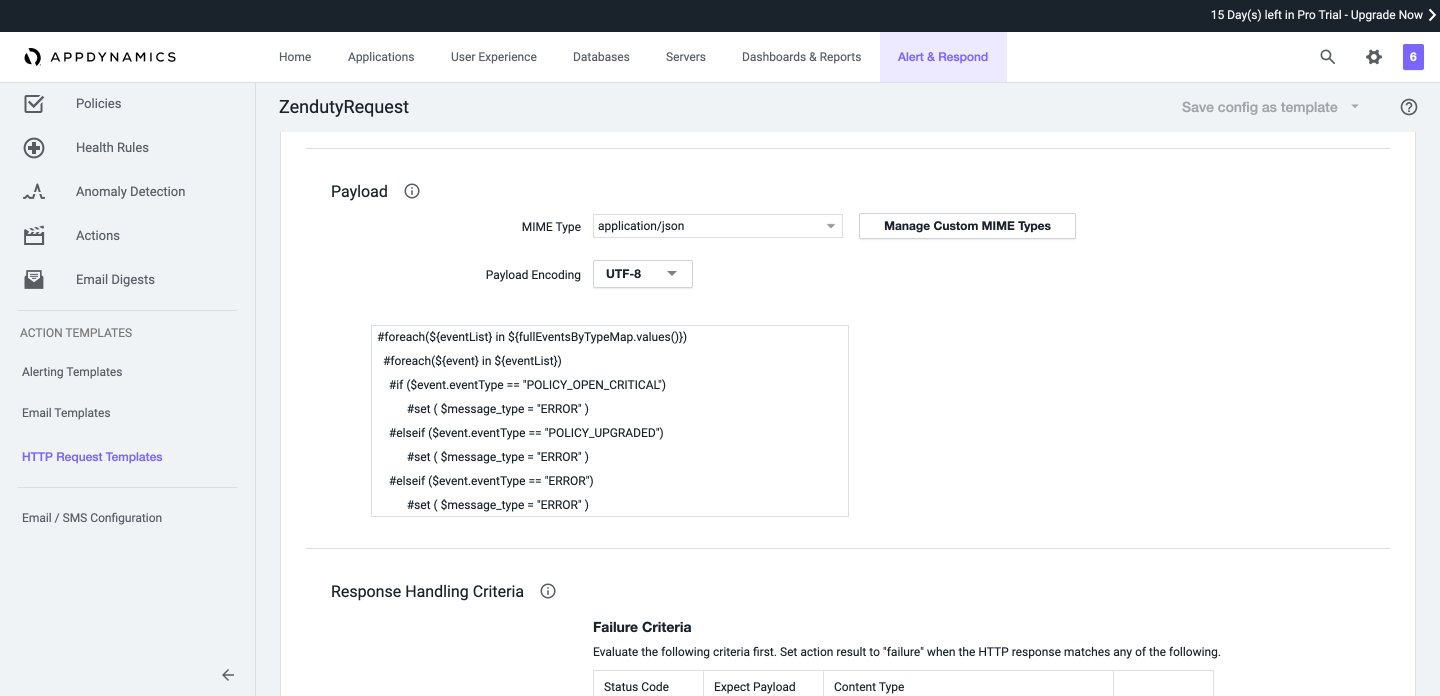Click the Upgrade Now chevron arrow
1440x696 pixels.
1432,15
